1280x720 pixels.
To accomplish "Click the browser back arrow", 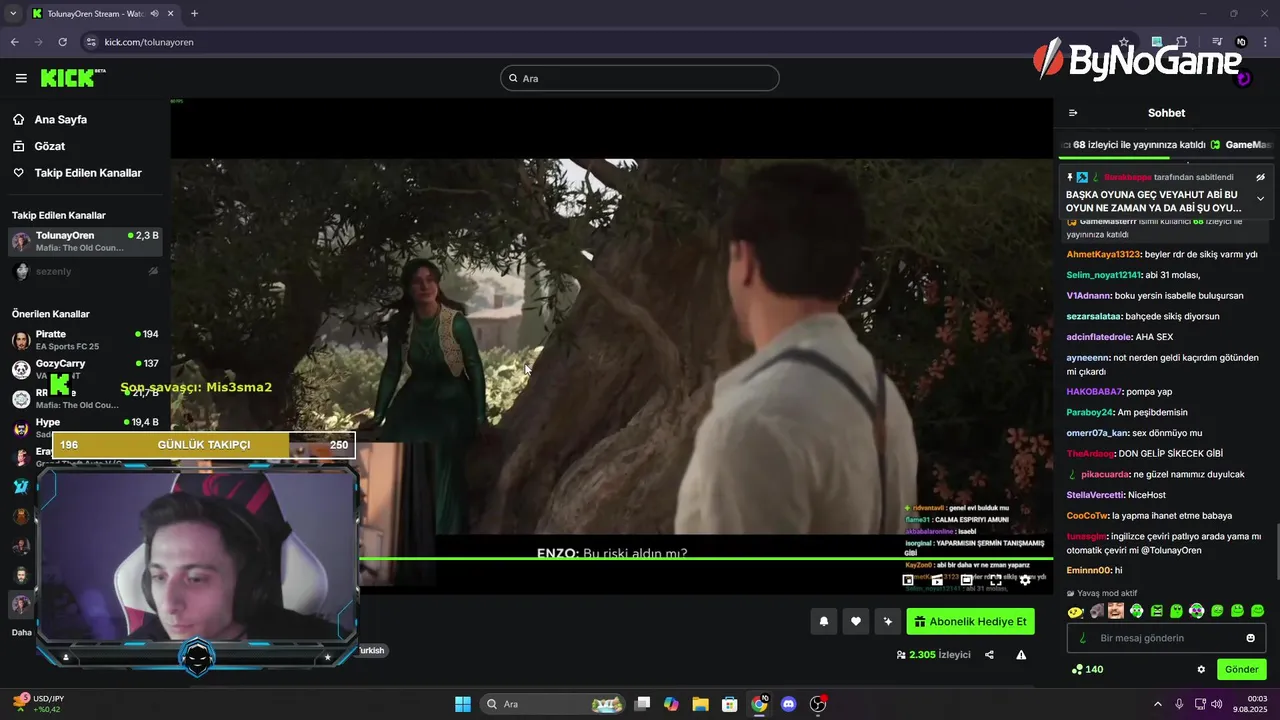I will coord(15,42).
